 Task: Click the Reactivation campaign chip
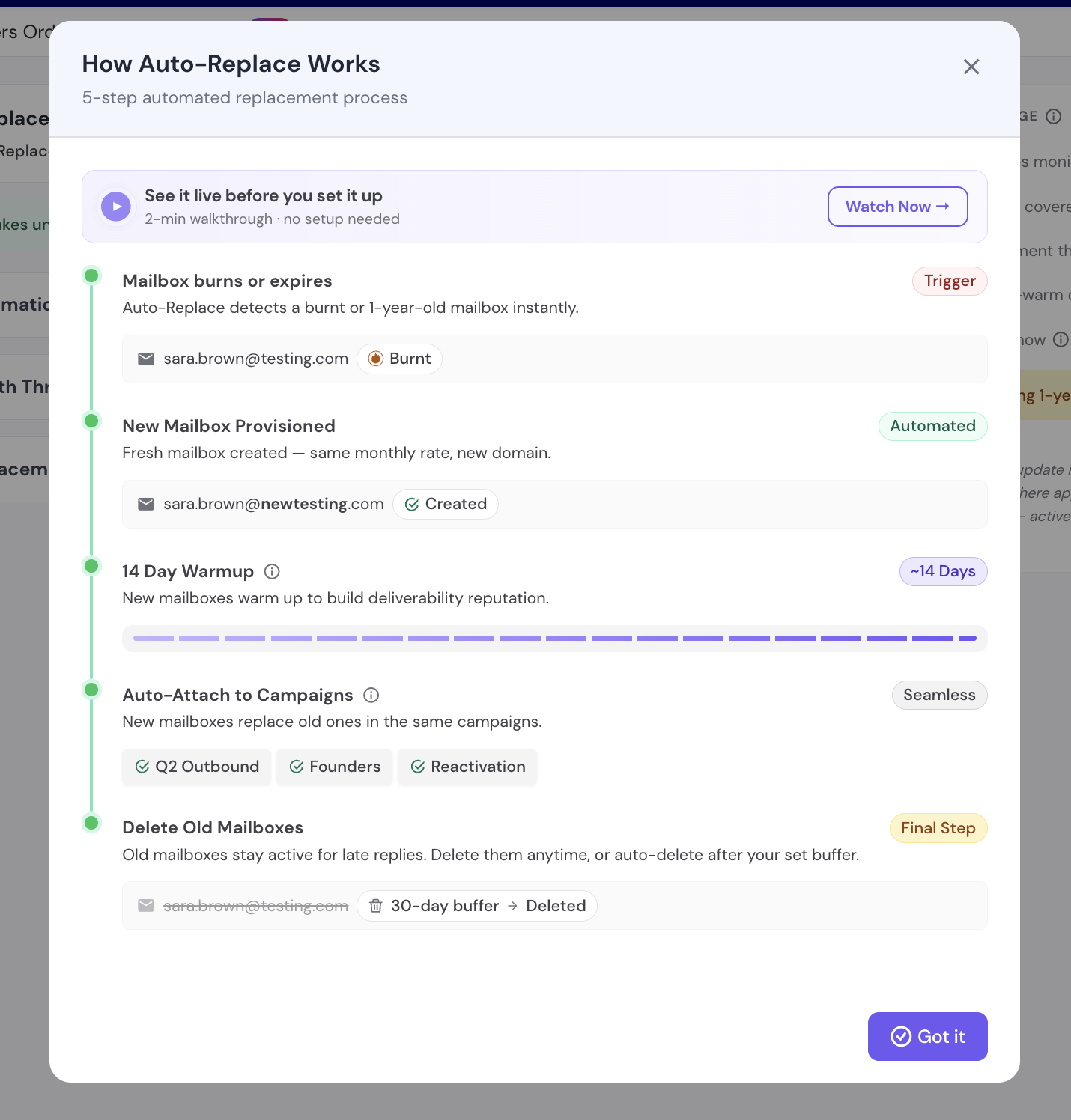468,767
